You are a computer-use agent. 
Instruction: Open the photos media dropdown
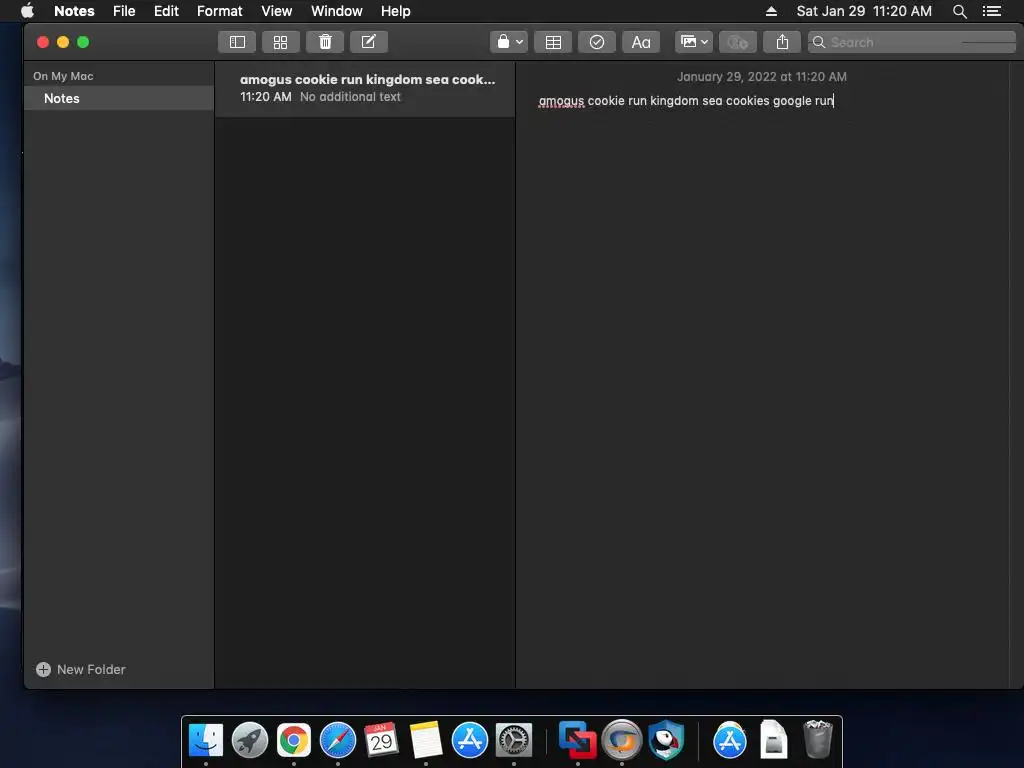click(x=694, y=42)
